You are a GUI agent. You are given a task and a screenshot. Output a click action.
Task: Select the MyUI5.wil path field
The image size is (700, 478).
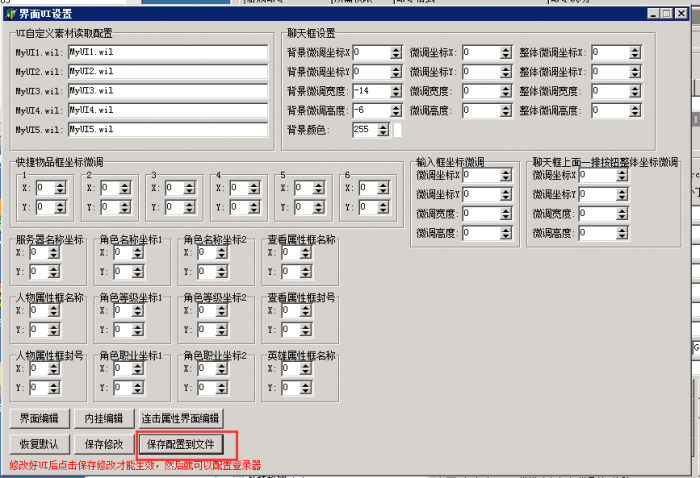[167, 130]
